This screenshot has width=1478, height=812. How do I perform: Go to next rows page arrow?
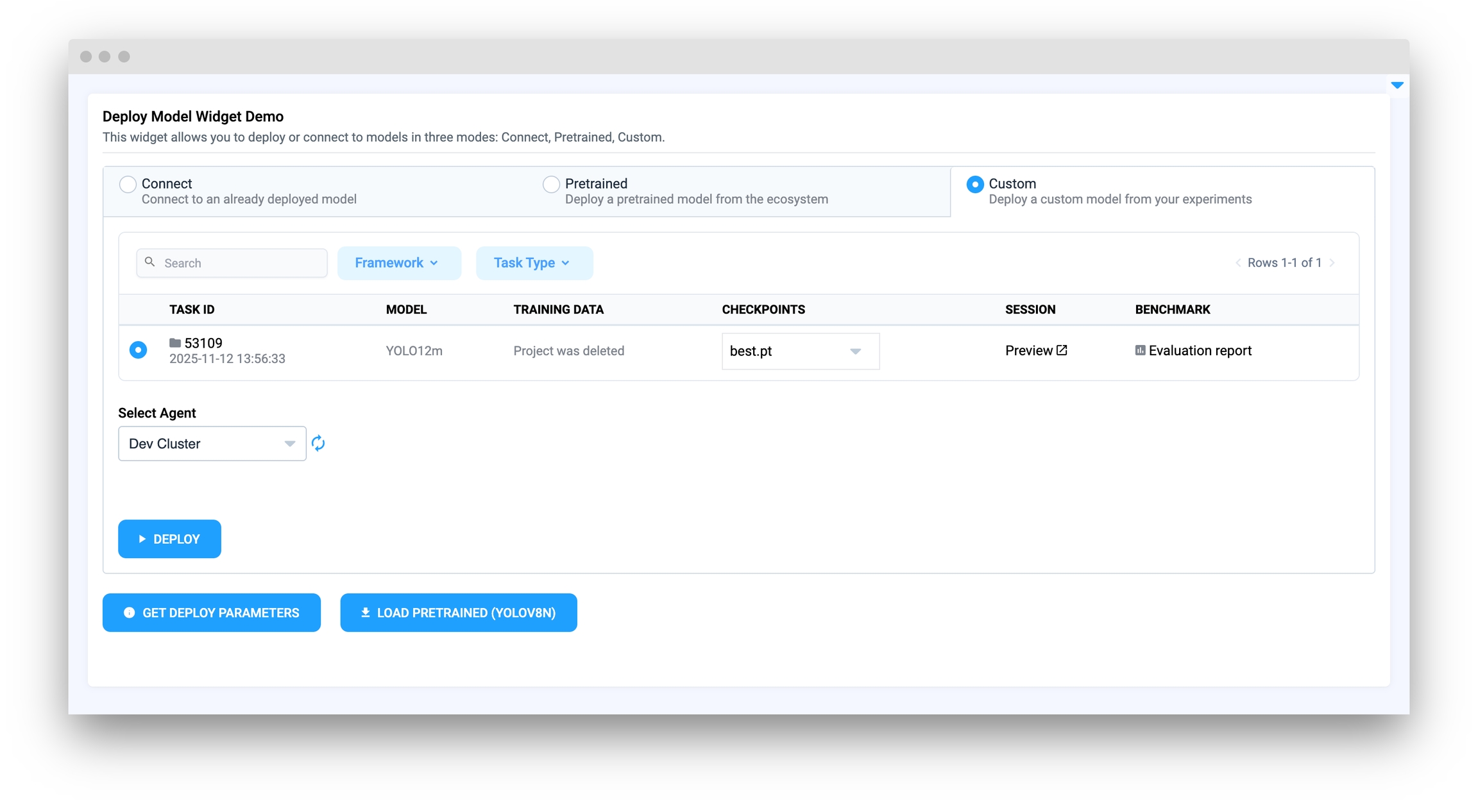pyautogui.click(x=1332, y=263)
